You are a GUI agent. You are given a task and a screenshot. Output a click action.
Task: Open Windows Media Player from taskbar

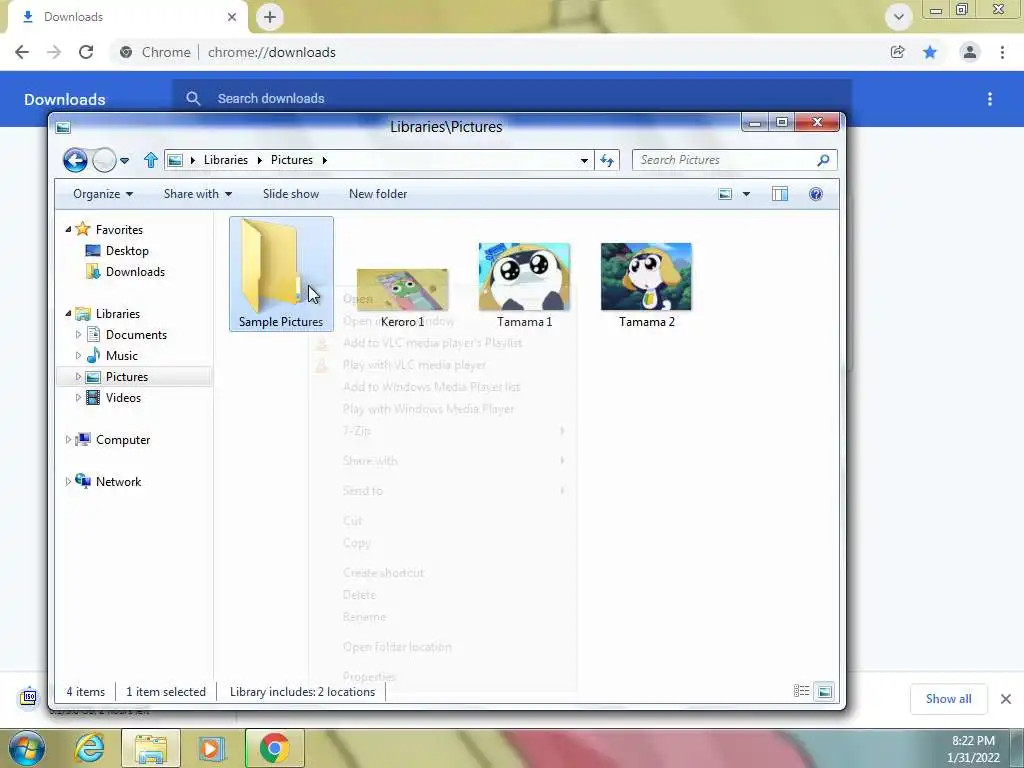click(x=211, y=748)
